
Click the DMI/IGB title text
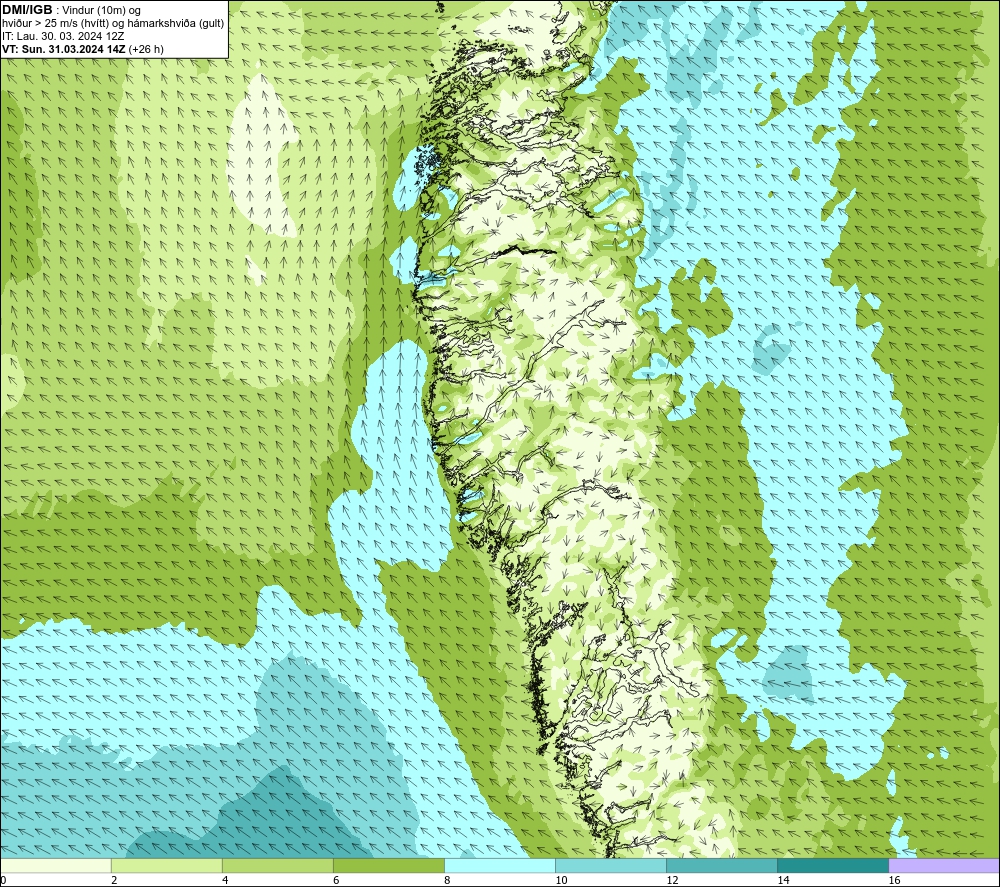coord(27,10)
